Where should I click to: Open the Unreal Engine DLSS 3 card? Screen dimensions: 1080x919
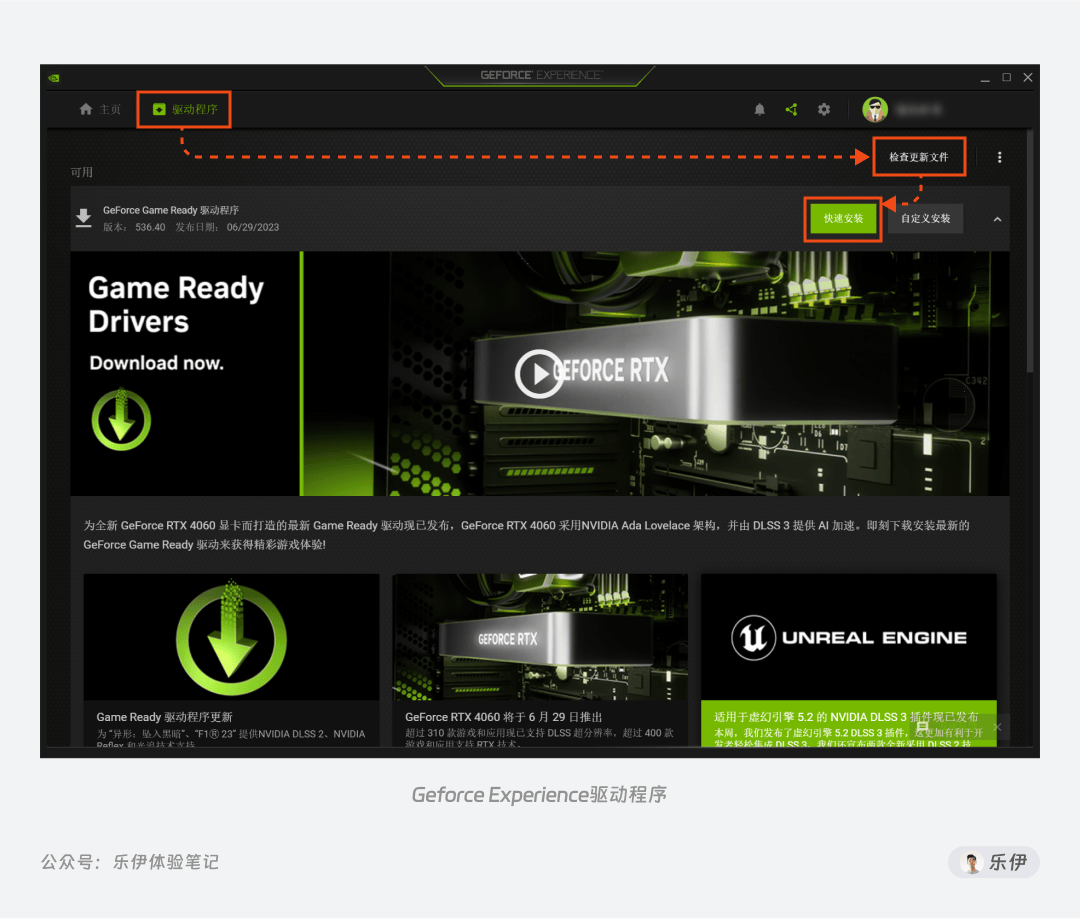849,660
